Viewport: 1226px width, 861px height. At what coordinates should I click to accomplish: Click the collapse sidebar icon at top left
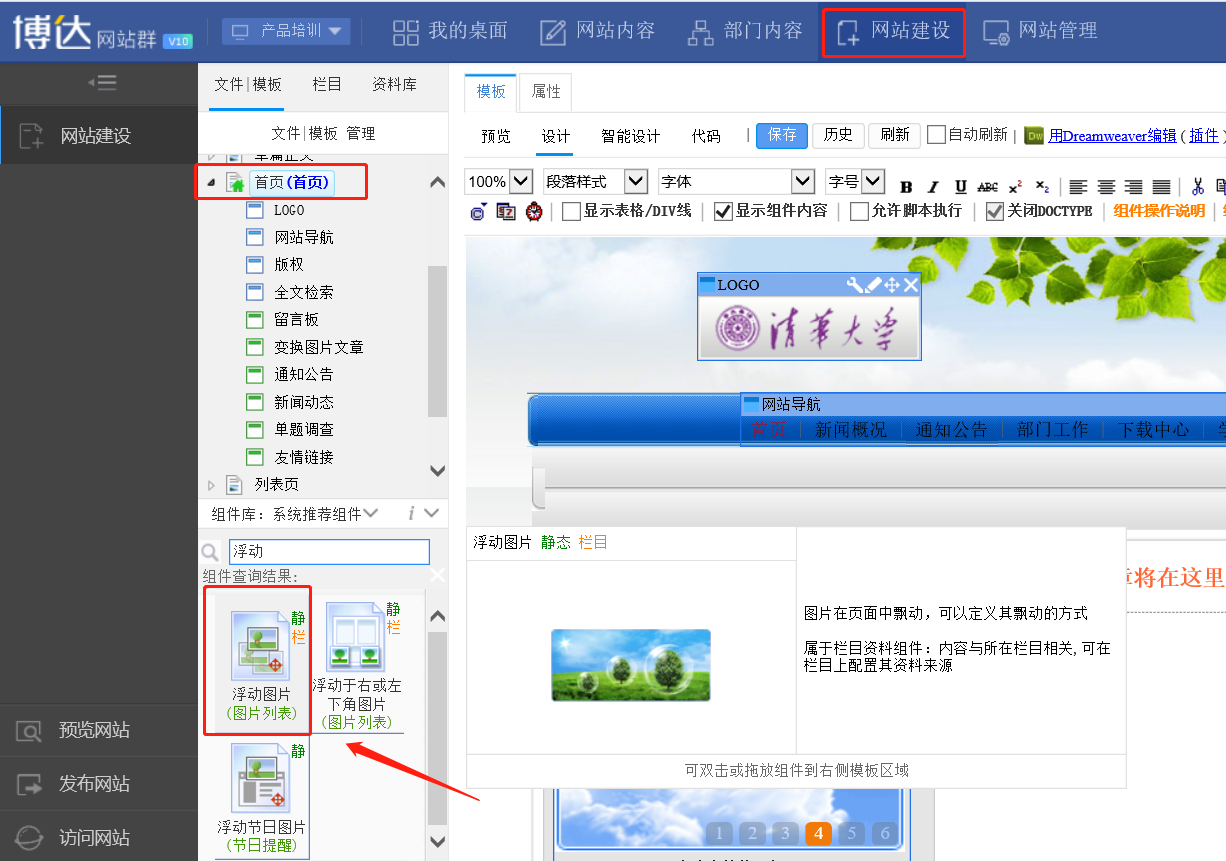[102, 83]
